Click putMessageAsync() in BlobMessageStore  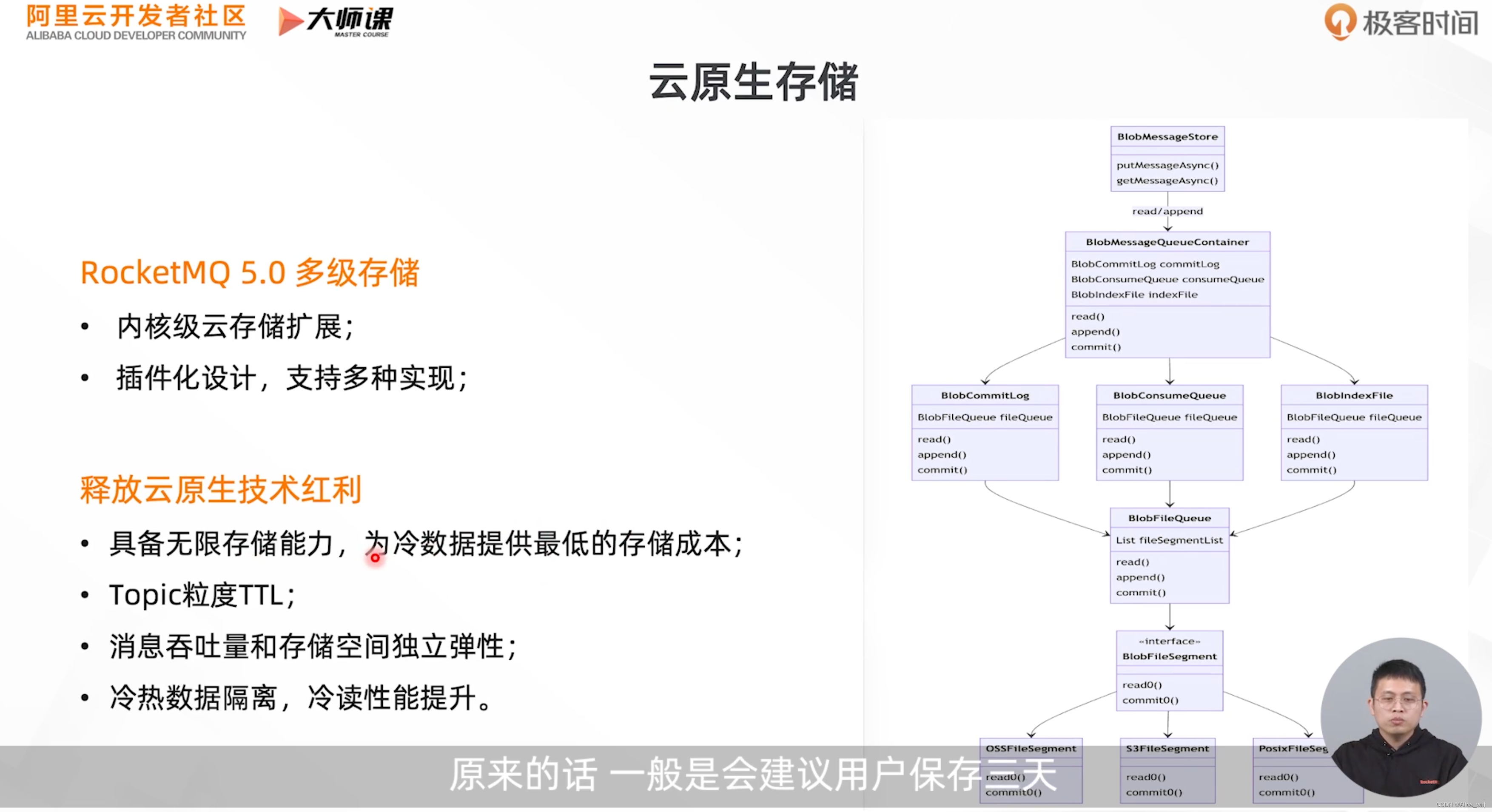tap(1167, 165)
